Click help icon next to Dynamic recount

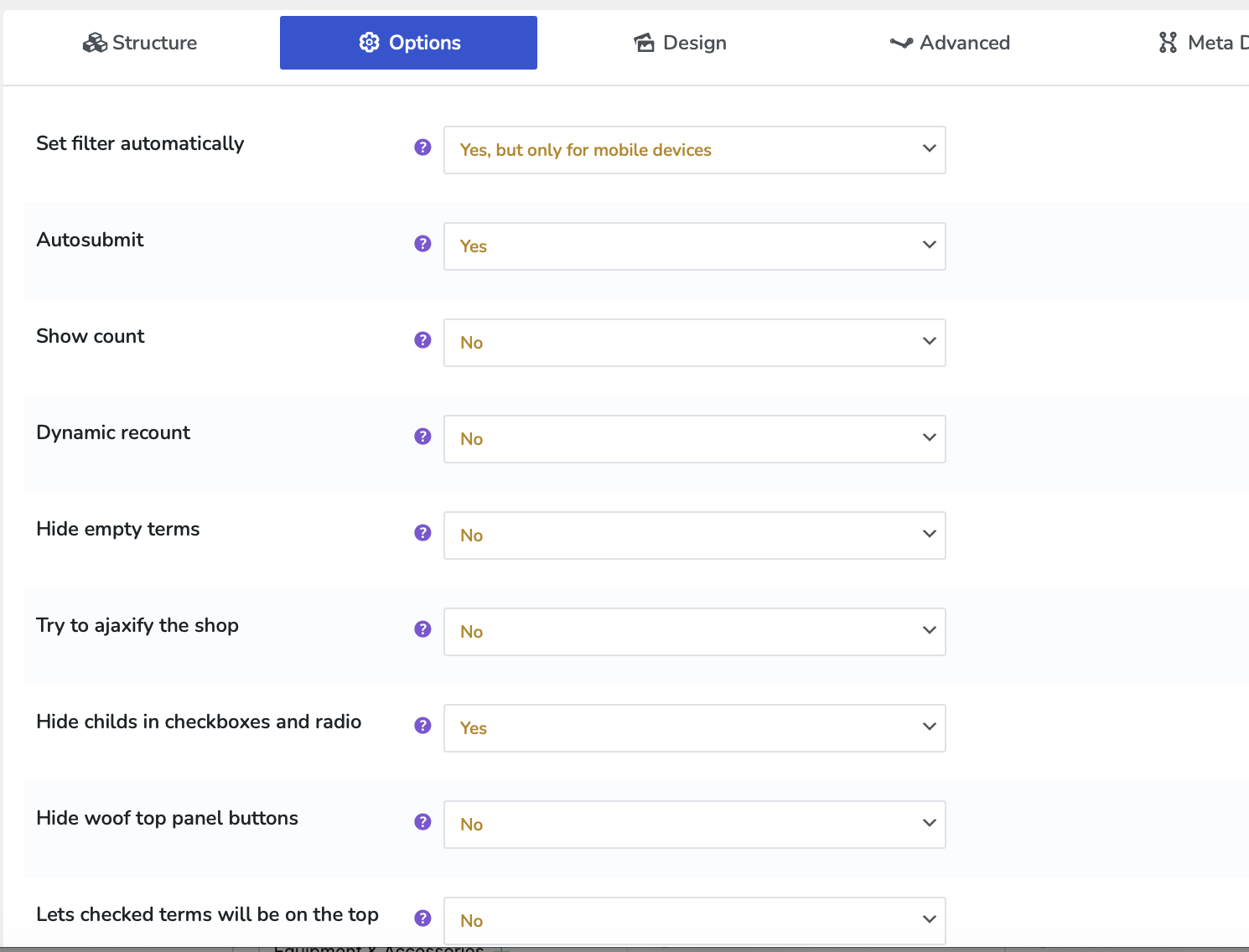point(422,437)
